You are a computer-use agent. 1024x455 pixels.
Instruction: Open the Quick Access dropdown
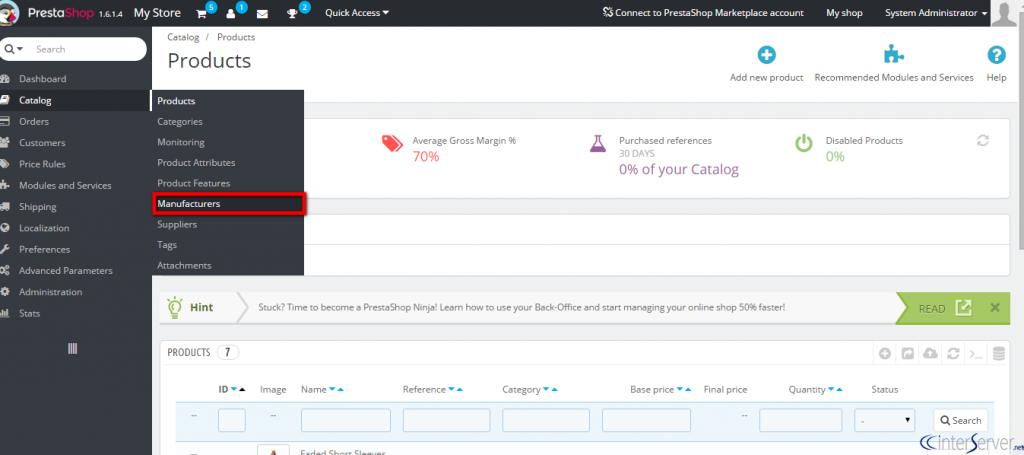[357, 12]
